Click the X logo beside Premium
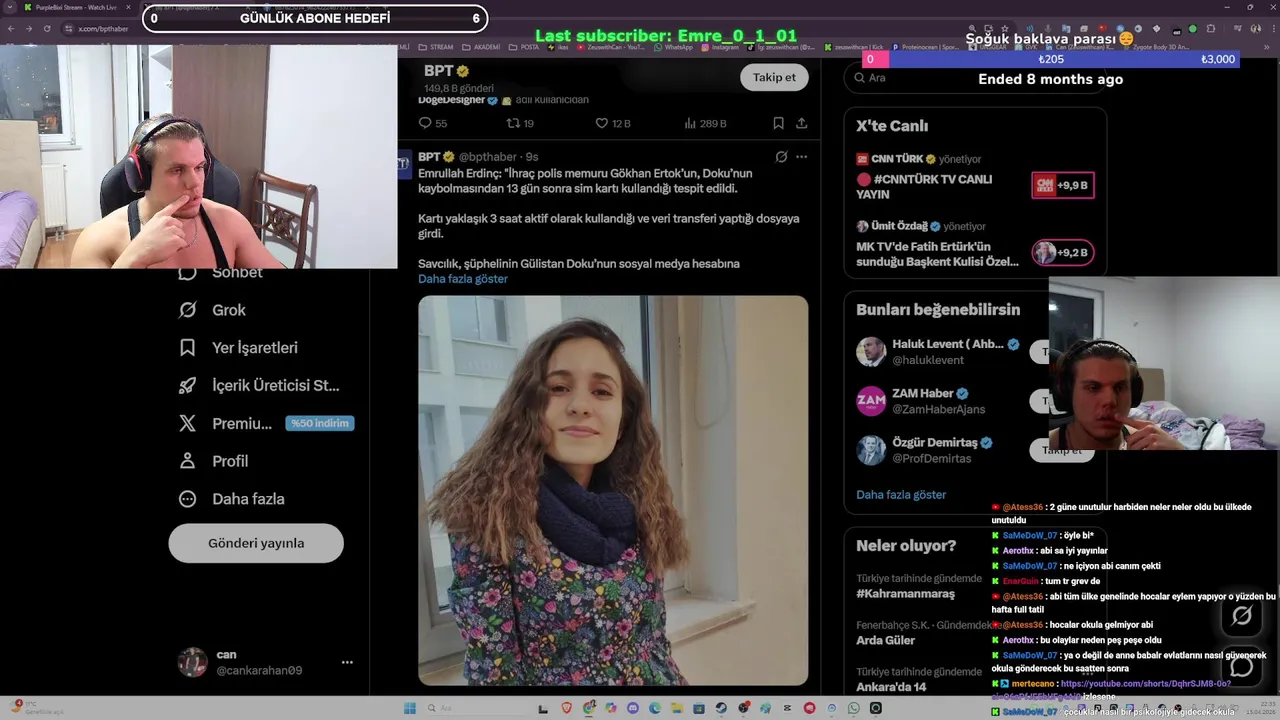The width and height of the screenshot is (1280, 720). coord(187,423)
